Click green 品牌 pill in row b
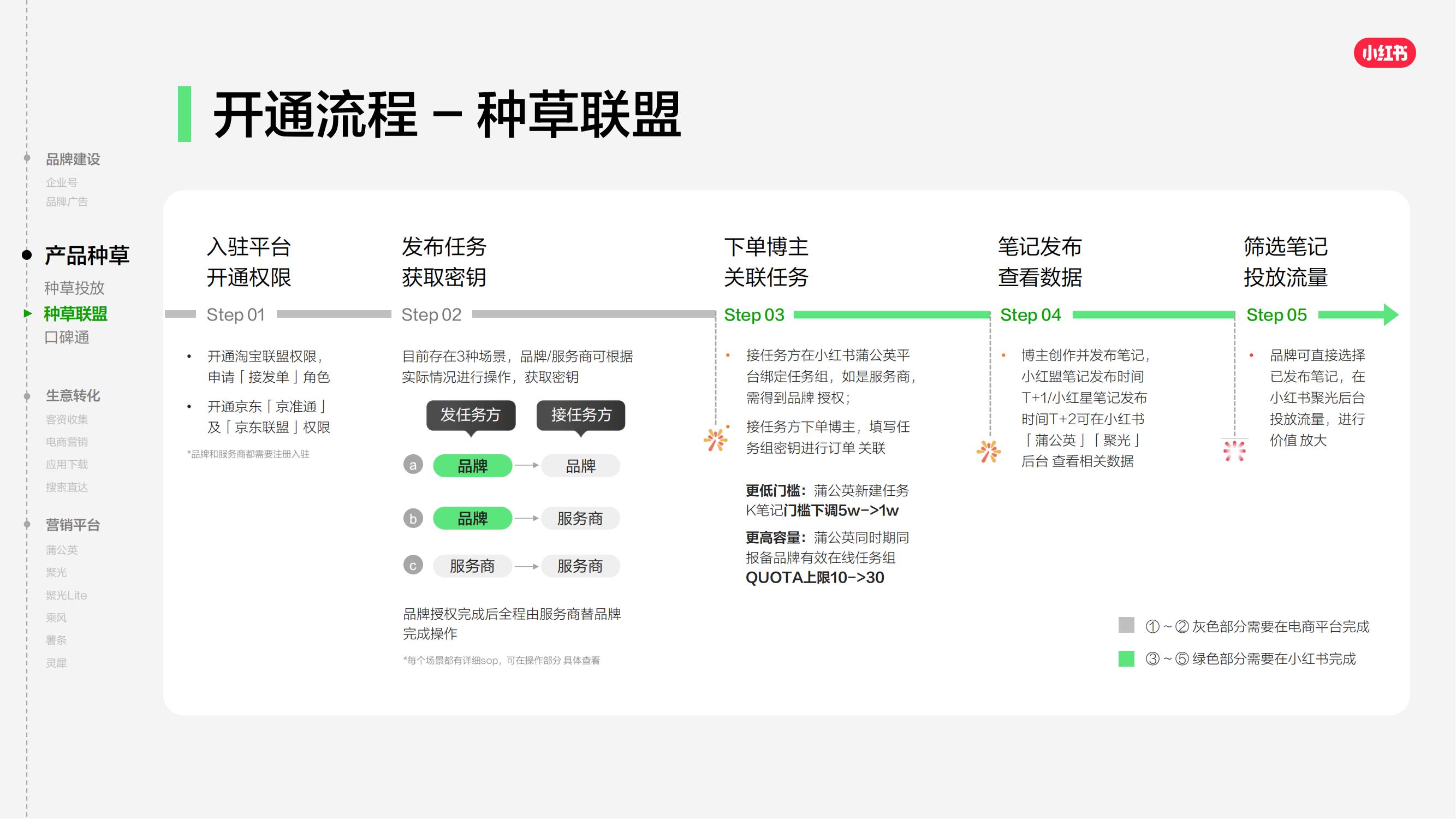1456x819 pixels. point(473,518)
